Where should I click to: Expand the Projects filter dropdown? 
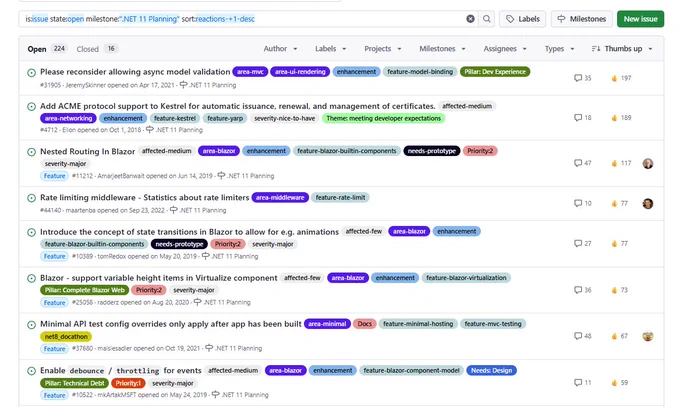click(x=383, y=49)
